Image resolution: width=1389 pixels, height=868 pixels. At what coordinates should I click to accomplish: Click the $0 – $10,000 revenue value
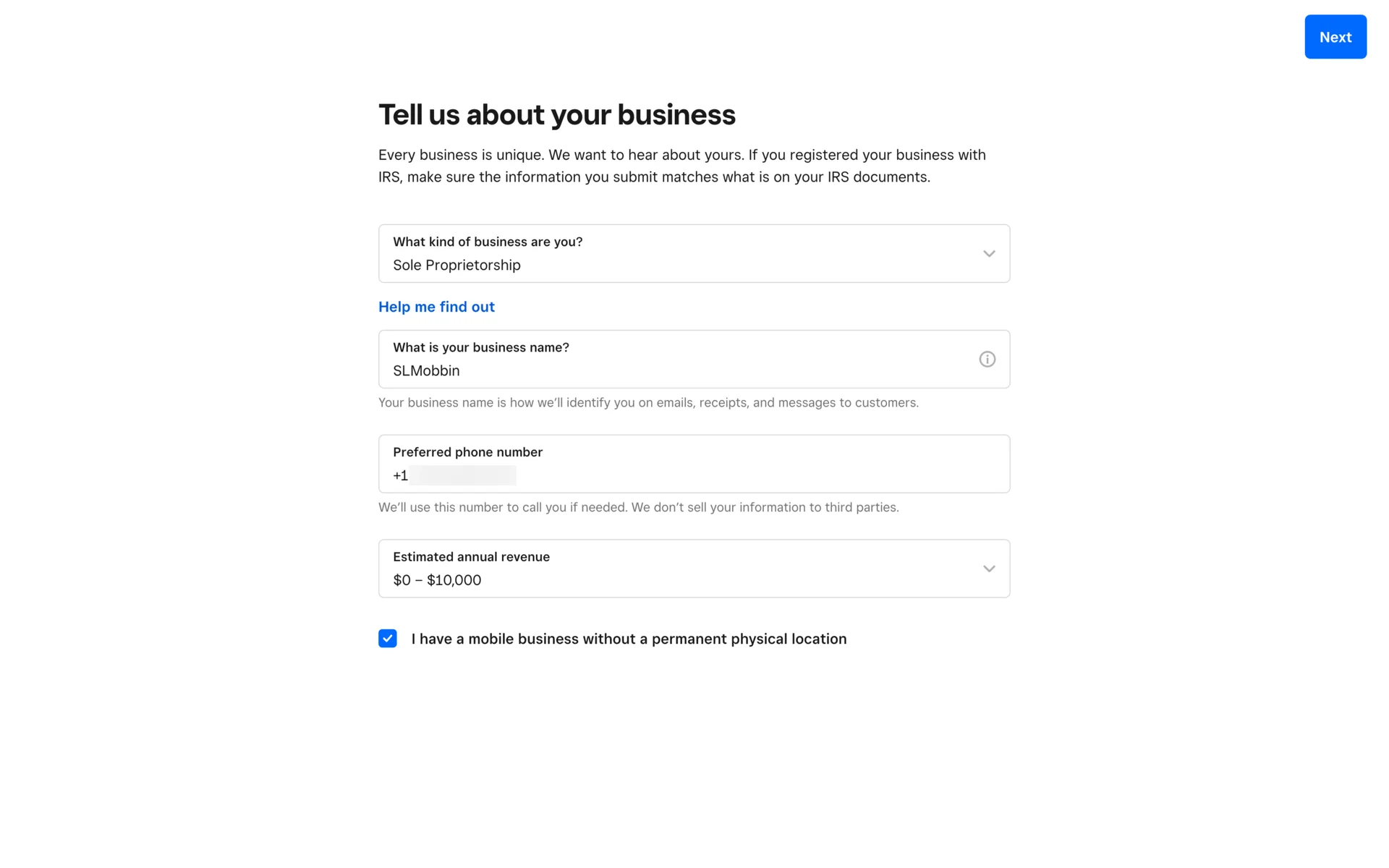point(437,580)
